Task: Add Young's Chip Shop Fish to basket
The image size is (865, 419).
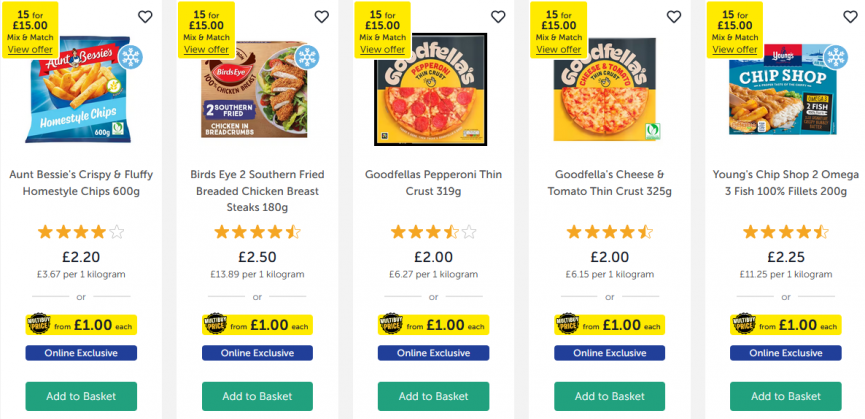Action: 786,396
